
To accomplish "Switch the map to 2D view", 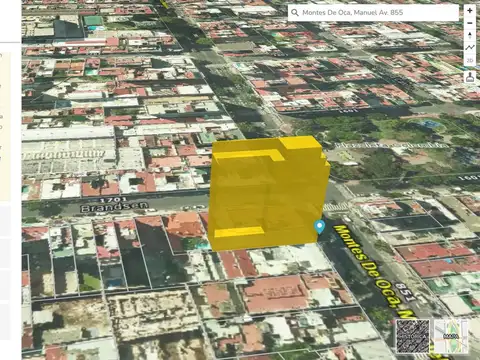I will click(x=470, y=60).
